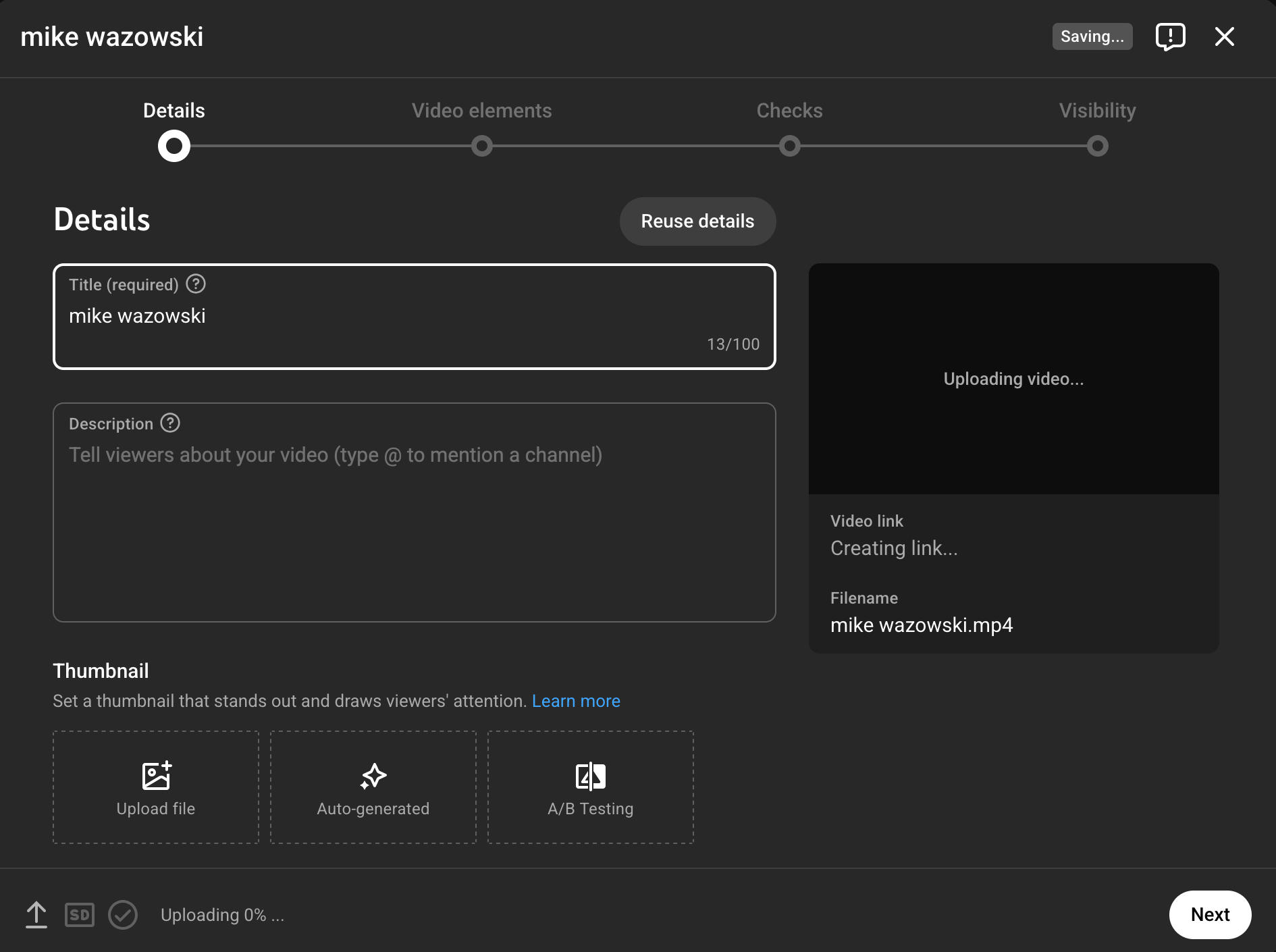Select the A/B Testing thumbnail icon
Image resolution: width=1276 pixels, height=952 pixels.
click(590, 775)
